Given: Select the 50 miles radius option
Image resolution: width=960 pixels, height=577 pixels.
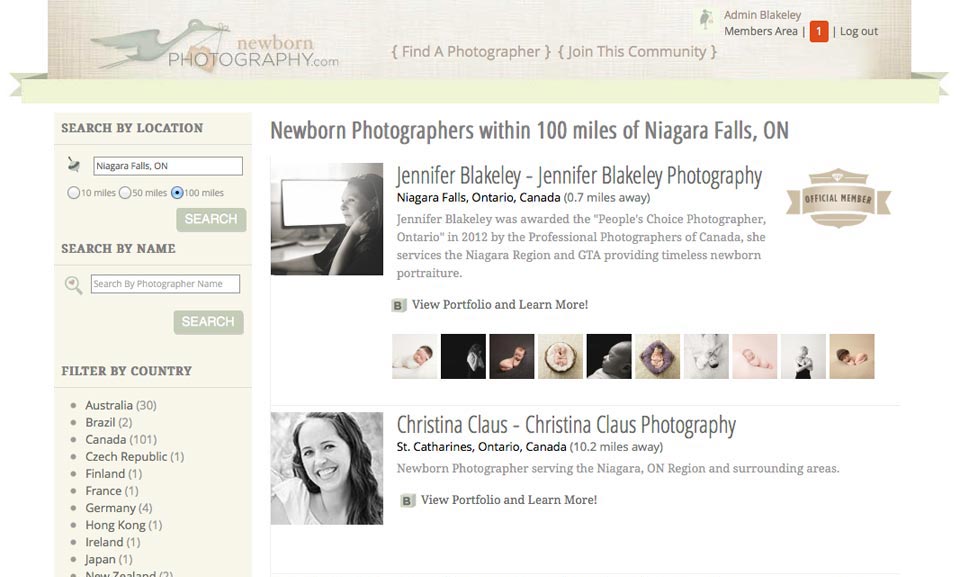Looking at the screenshot, I should pyautogui.click(x=125, y=193).
